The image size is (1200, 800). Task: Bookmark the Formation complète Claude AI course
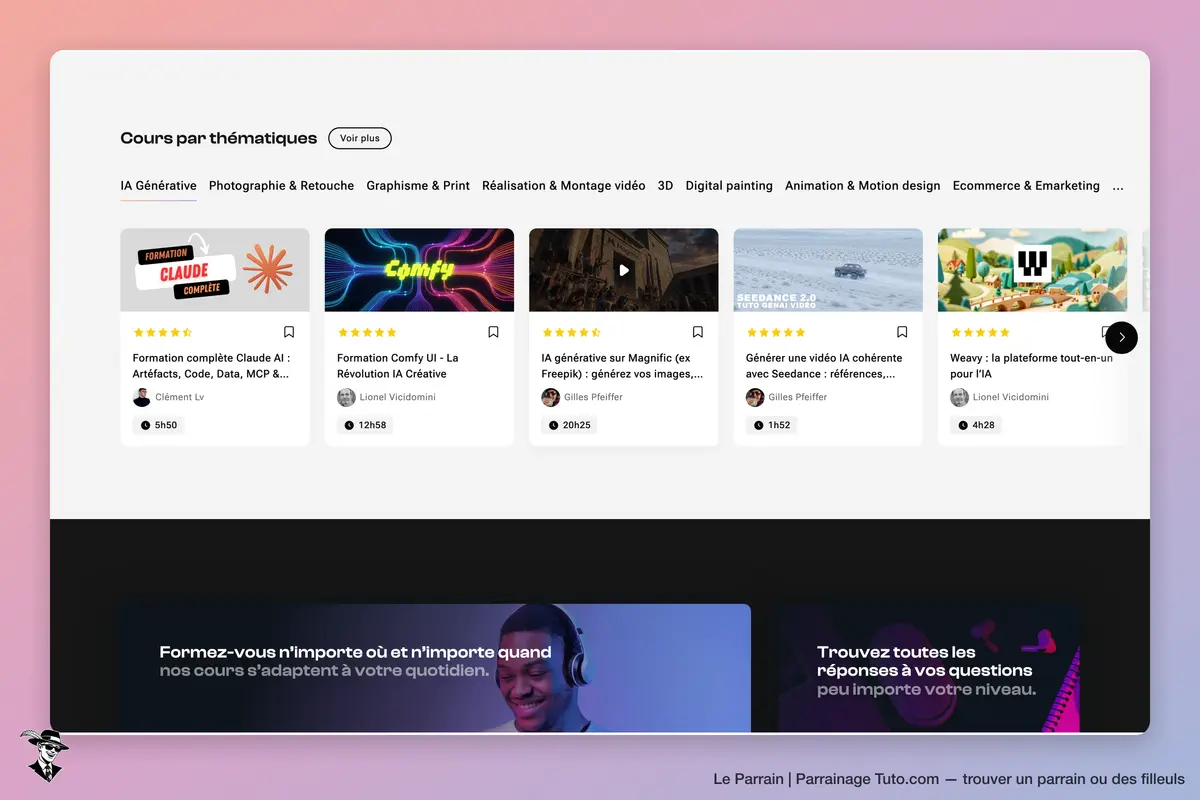[289, 332]
